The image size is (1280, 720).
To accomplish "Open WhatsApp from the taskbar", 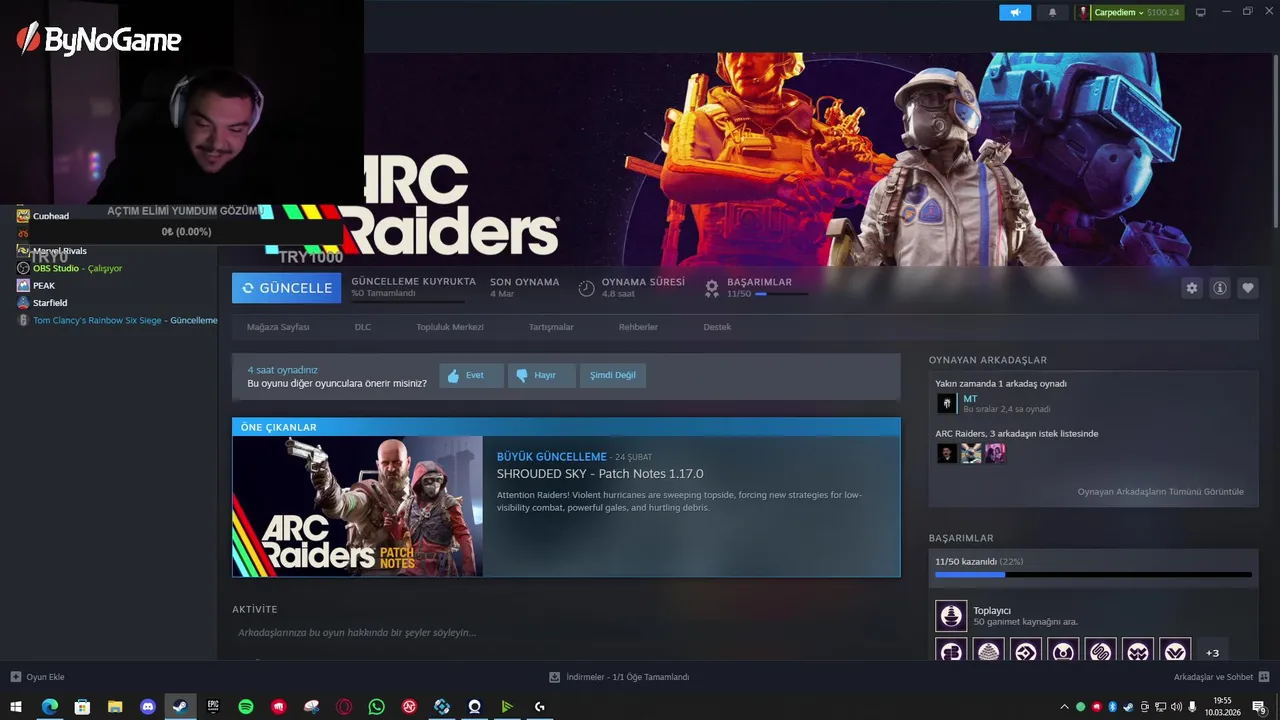I will [x=376, y=707].
